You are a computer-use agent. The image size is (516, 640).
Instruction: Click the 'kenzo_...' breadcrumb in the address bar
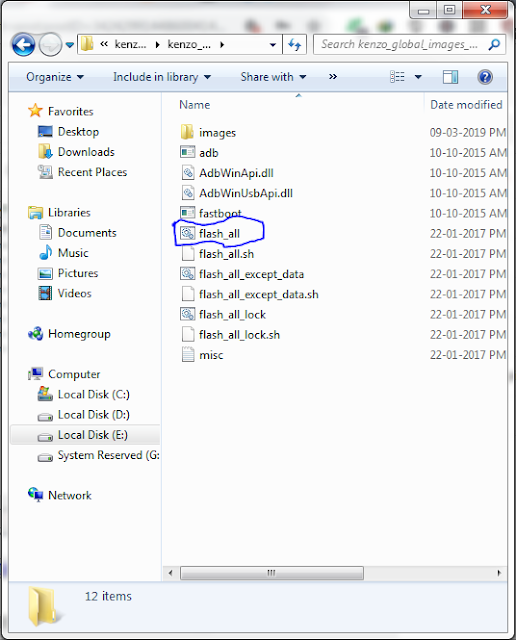tap(189, 44)
